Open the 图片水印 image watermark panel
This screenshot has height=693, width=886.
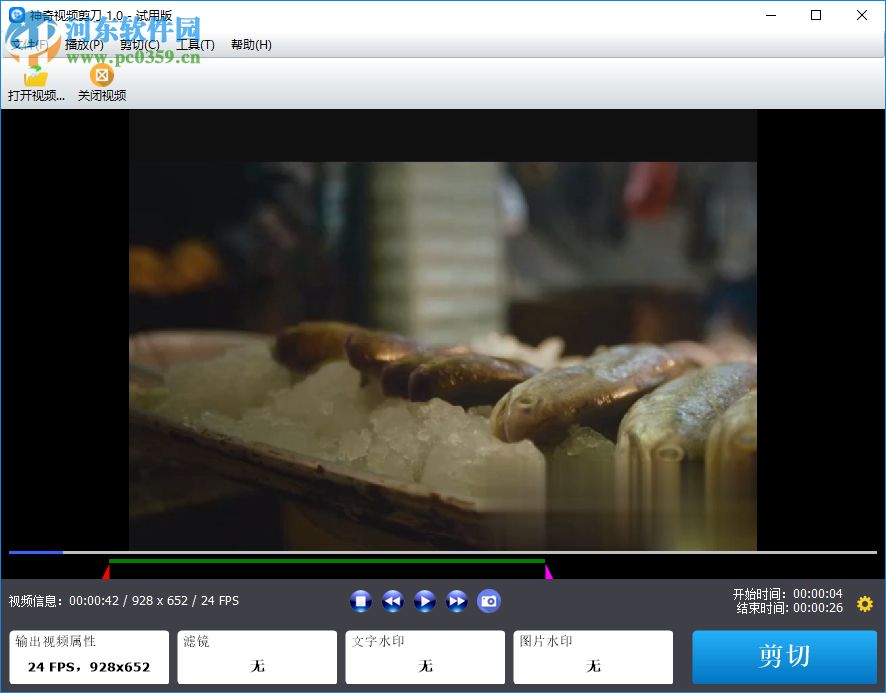(x=593, y=657)
